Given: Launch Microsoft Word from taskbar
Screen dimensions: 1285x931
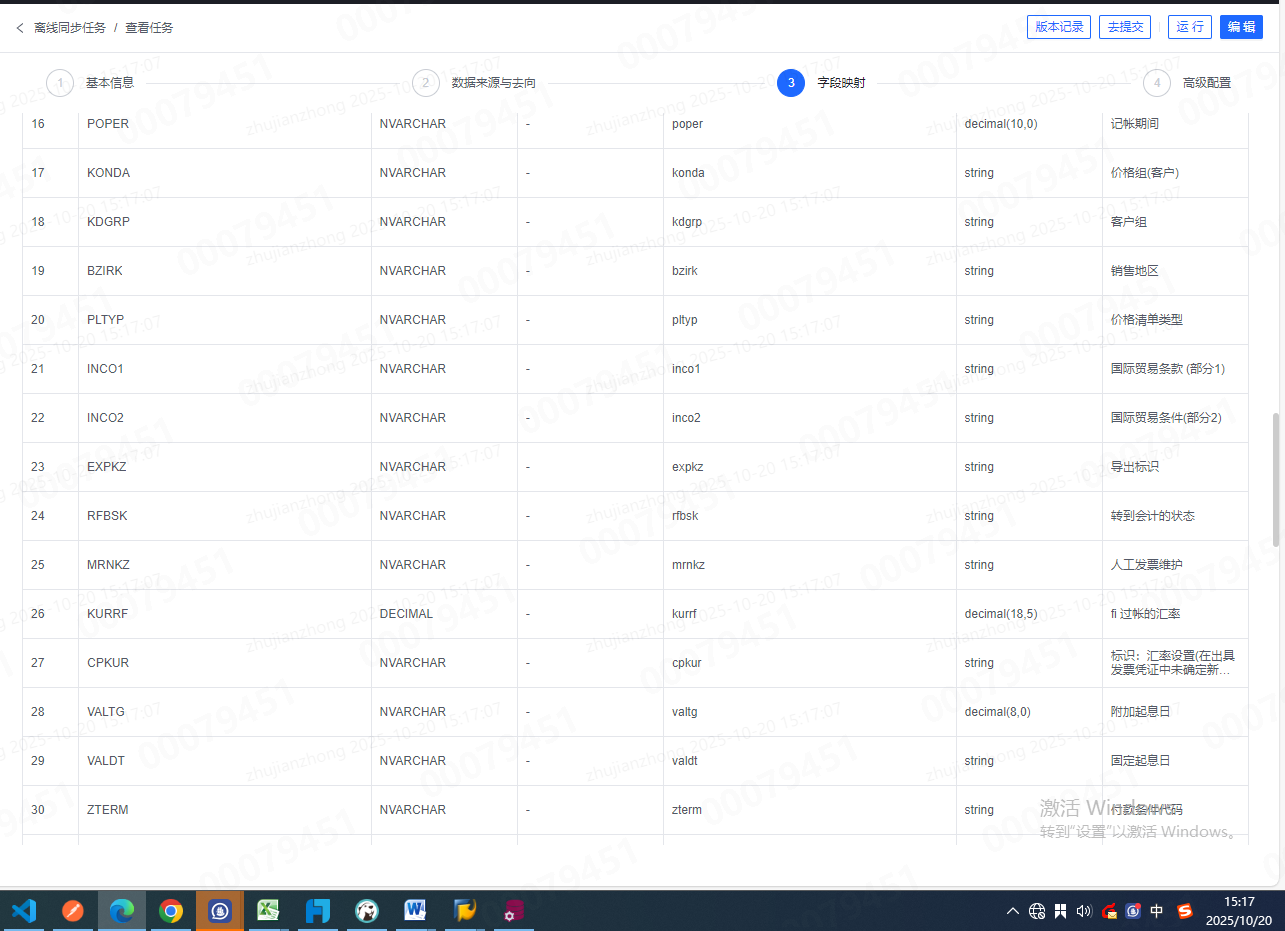Looking at the screenshot, I should coord(415,911).
